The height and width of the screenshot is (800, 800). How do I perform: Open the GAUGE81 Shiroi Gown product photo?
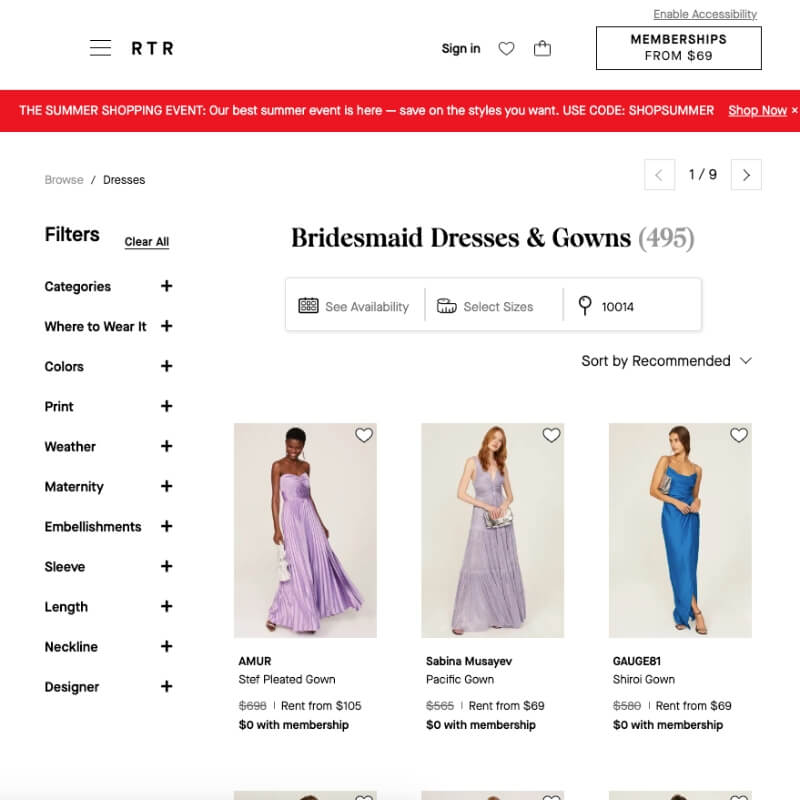point(680,530)
